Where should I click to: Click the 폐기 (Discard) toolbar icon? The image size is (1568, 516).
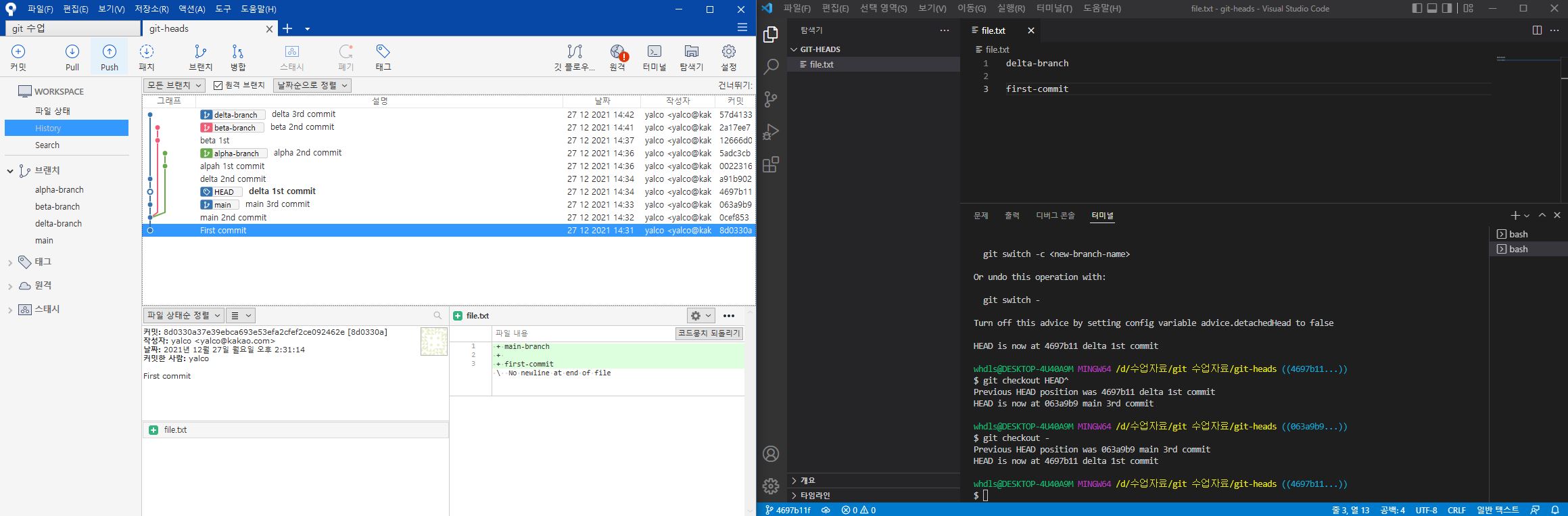346,57
